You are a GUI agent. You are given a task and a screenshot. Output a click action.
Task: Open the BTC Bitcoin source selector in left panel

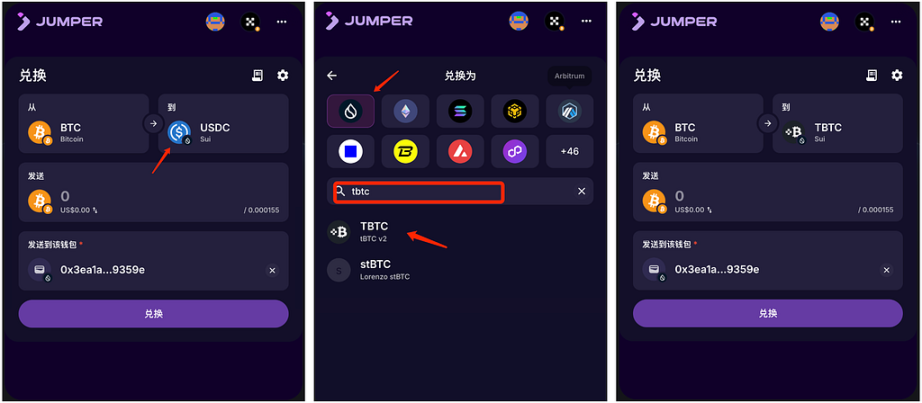point(83,124)
